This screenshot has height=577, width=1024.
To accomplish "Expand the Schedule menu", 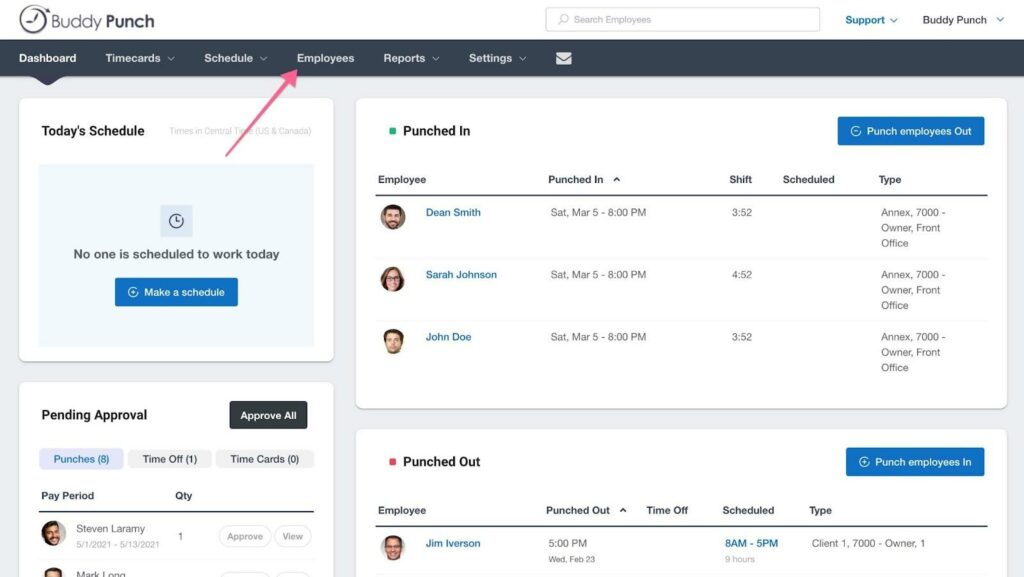I will pos(236,58).
